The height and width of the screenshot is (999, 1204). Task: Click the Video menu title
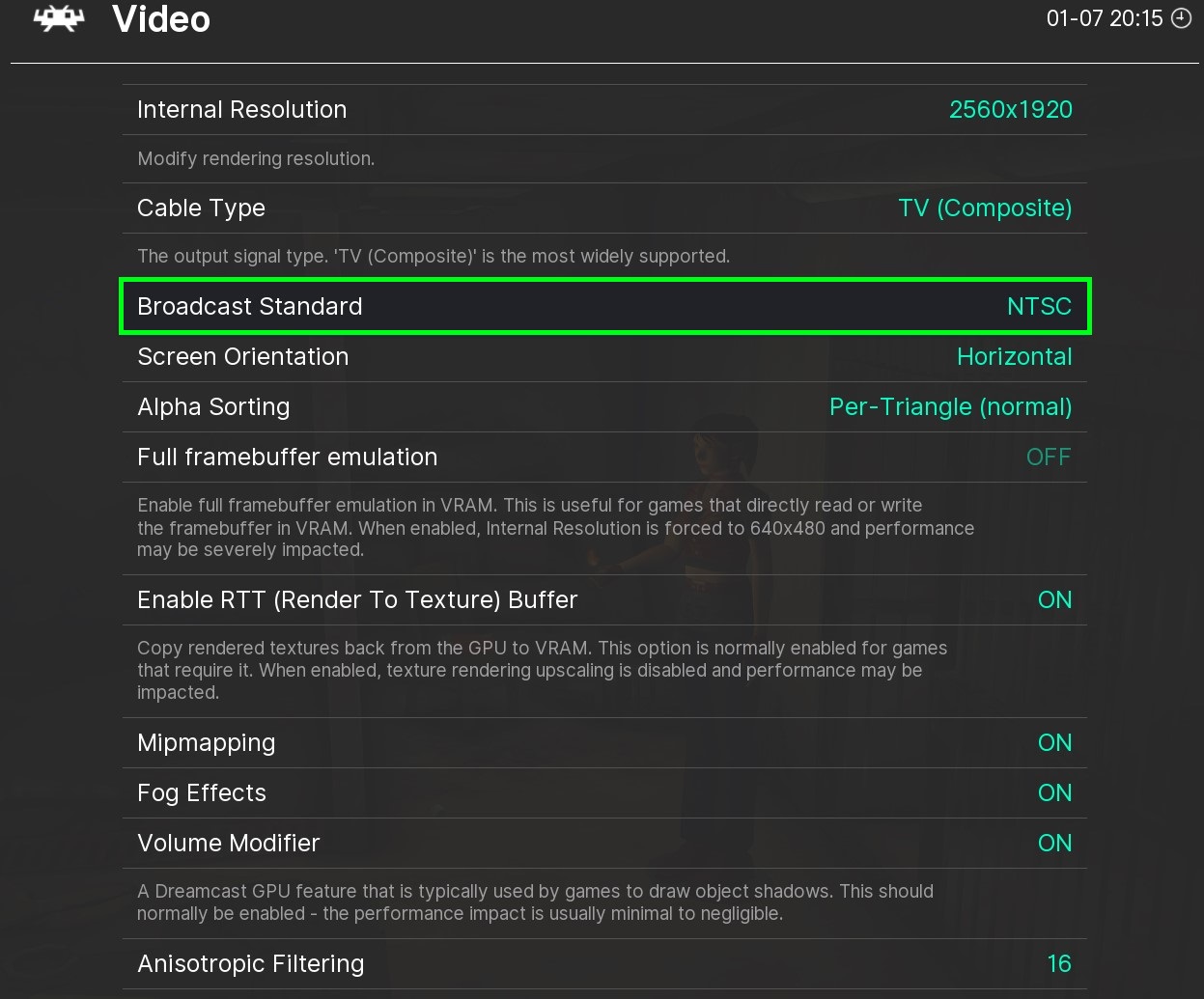(161, 19)
